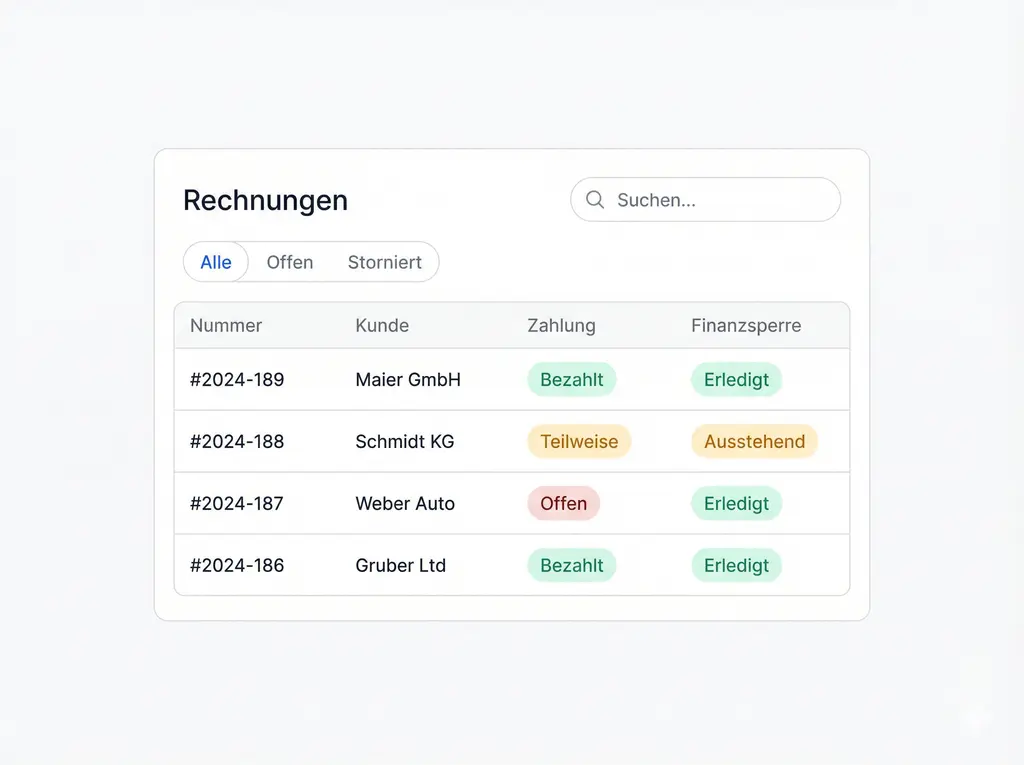The width and height of the screenshot is (1024, 765).
Task: Click the Finanzsperre column header
Action: click(746, 325)
